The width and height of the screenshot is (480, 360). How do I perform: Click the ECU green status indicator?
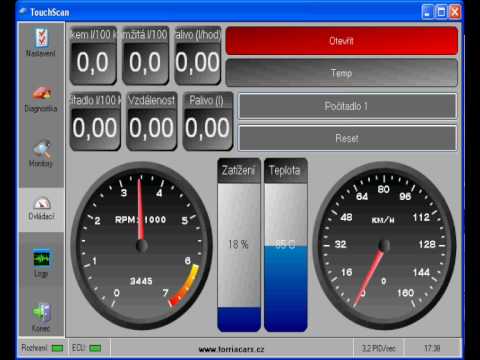click(x=95, y=348)
